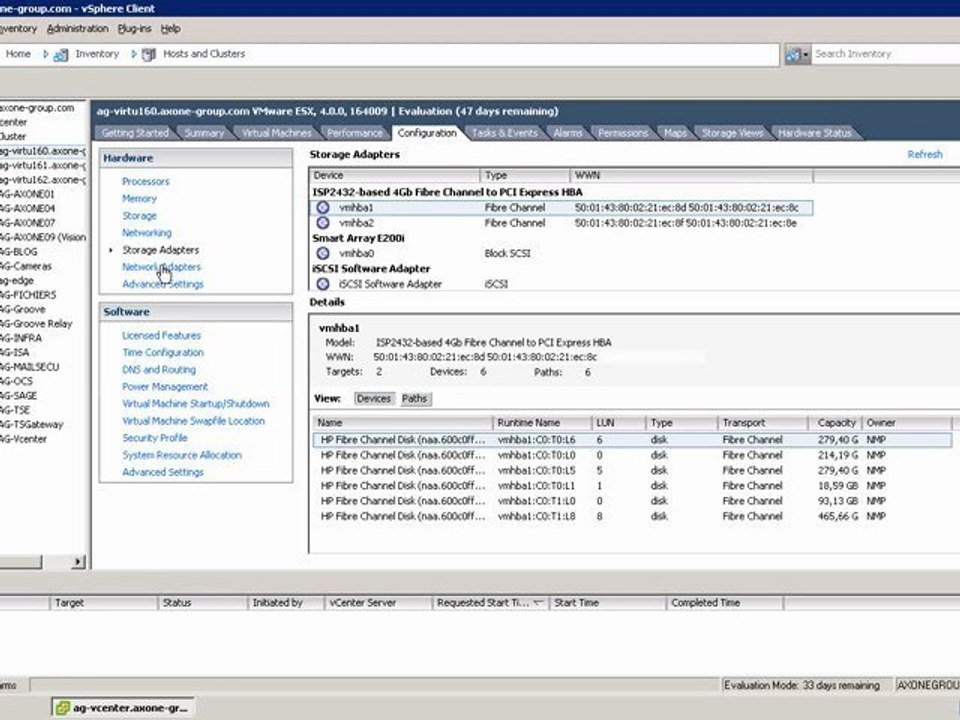Open the Time Configuration link
Screen dimensions: 960x720
click(x=163, y=353)
